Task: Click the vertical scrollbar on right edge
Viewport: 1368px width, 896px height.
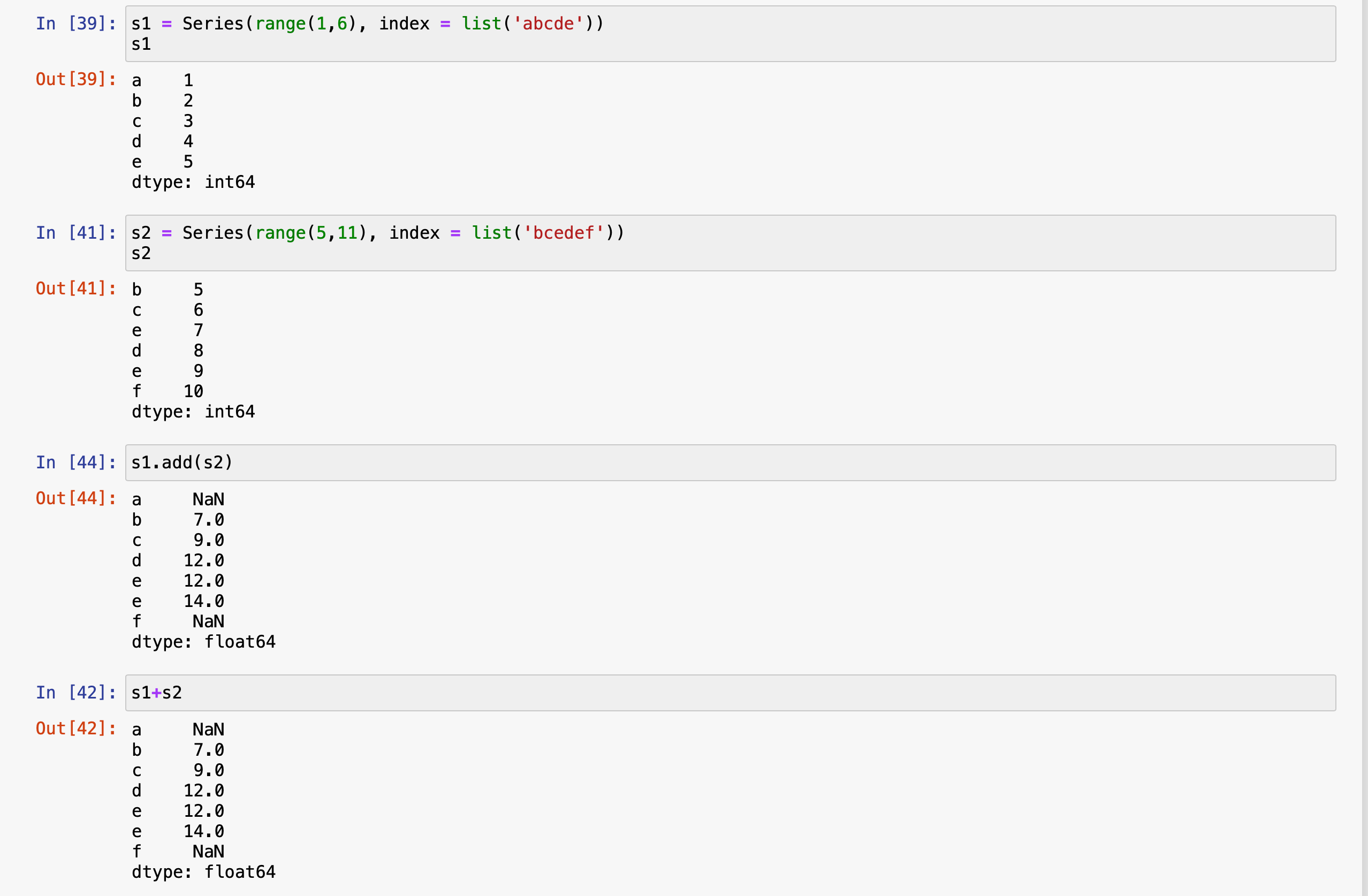Action: pyautogui.click(x=1365, y=449)
